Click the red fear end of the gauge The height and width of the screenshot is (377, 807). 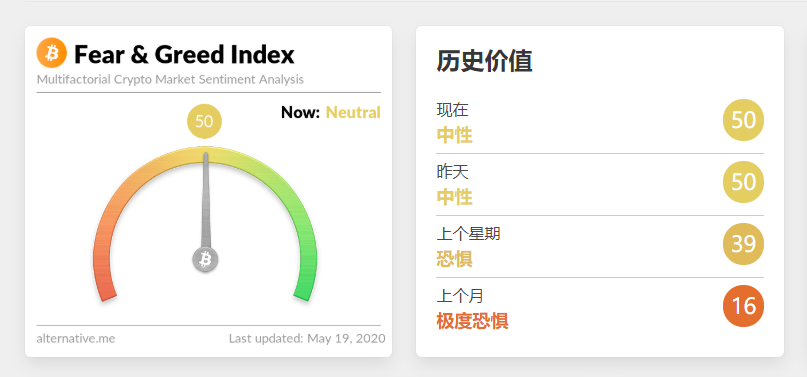click(x=105, y=286)
